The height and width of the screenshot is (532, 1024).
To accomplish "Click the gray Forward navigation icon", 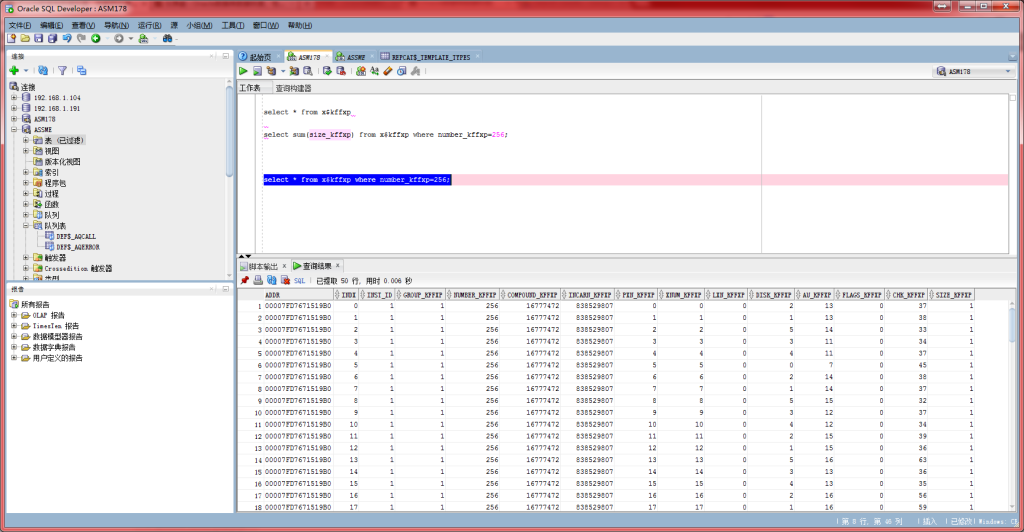I will [118, 39].
